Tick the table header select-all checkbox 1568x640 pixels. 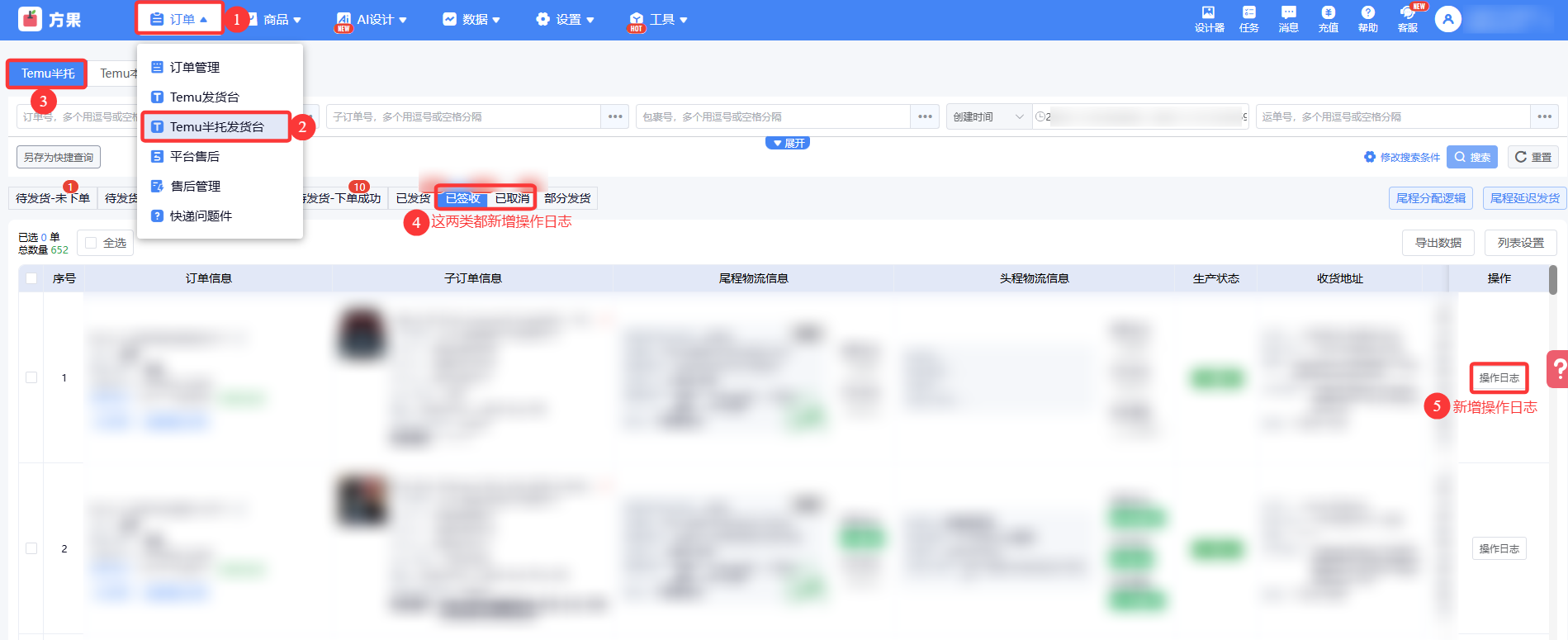click(31, 278)
